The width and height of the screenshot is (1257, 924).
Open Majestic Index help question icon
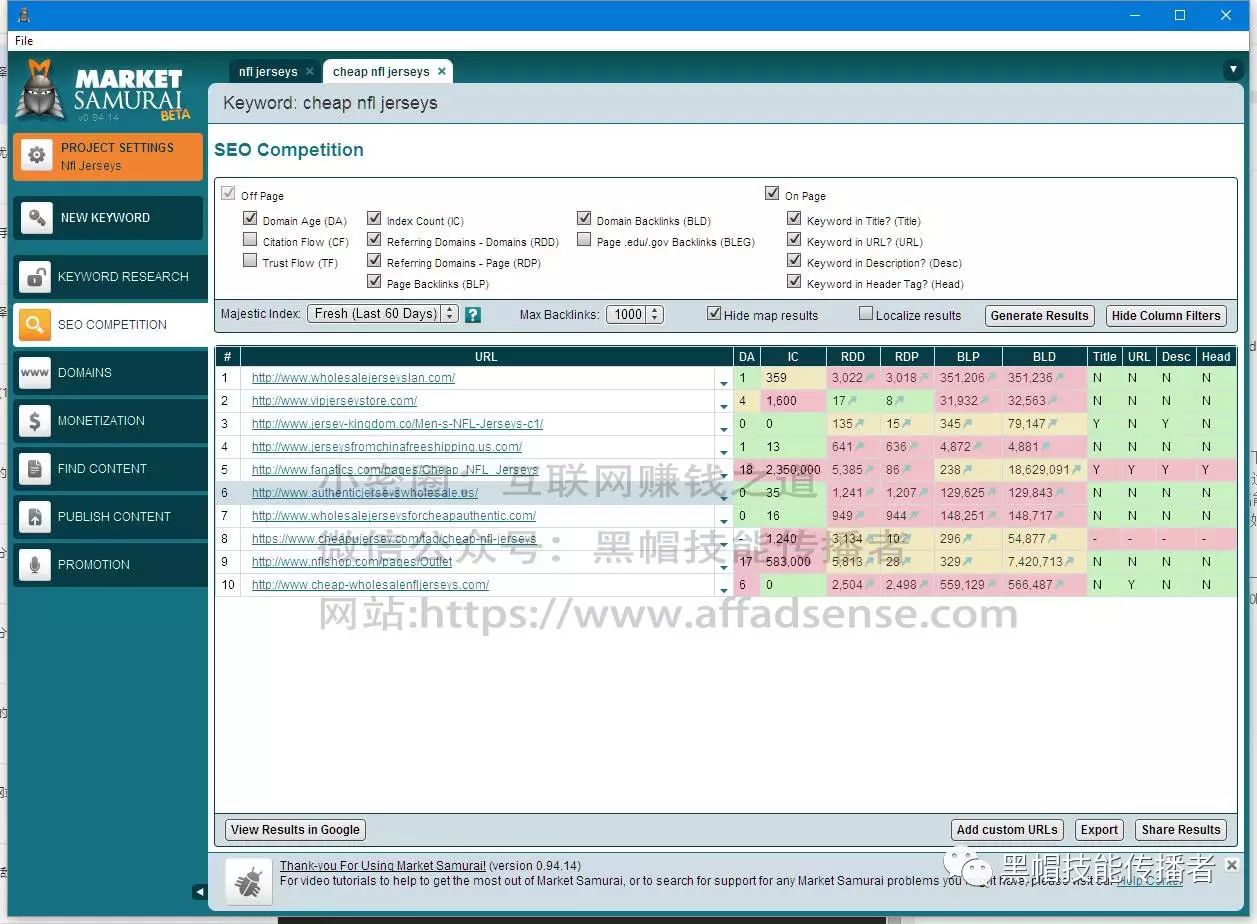click(x=473, y=314)
